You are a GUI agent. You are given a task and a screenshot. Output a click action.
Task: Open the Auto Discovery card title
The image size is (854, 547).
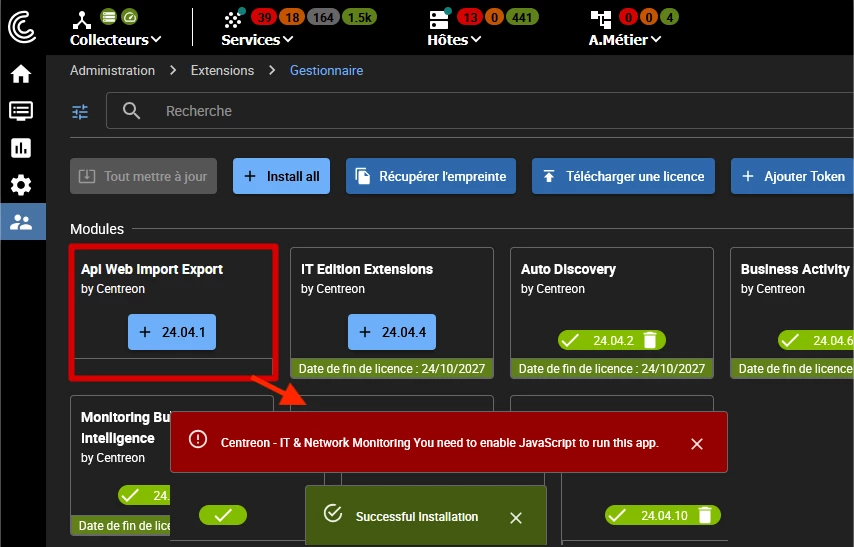(x=568, y=269)
